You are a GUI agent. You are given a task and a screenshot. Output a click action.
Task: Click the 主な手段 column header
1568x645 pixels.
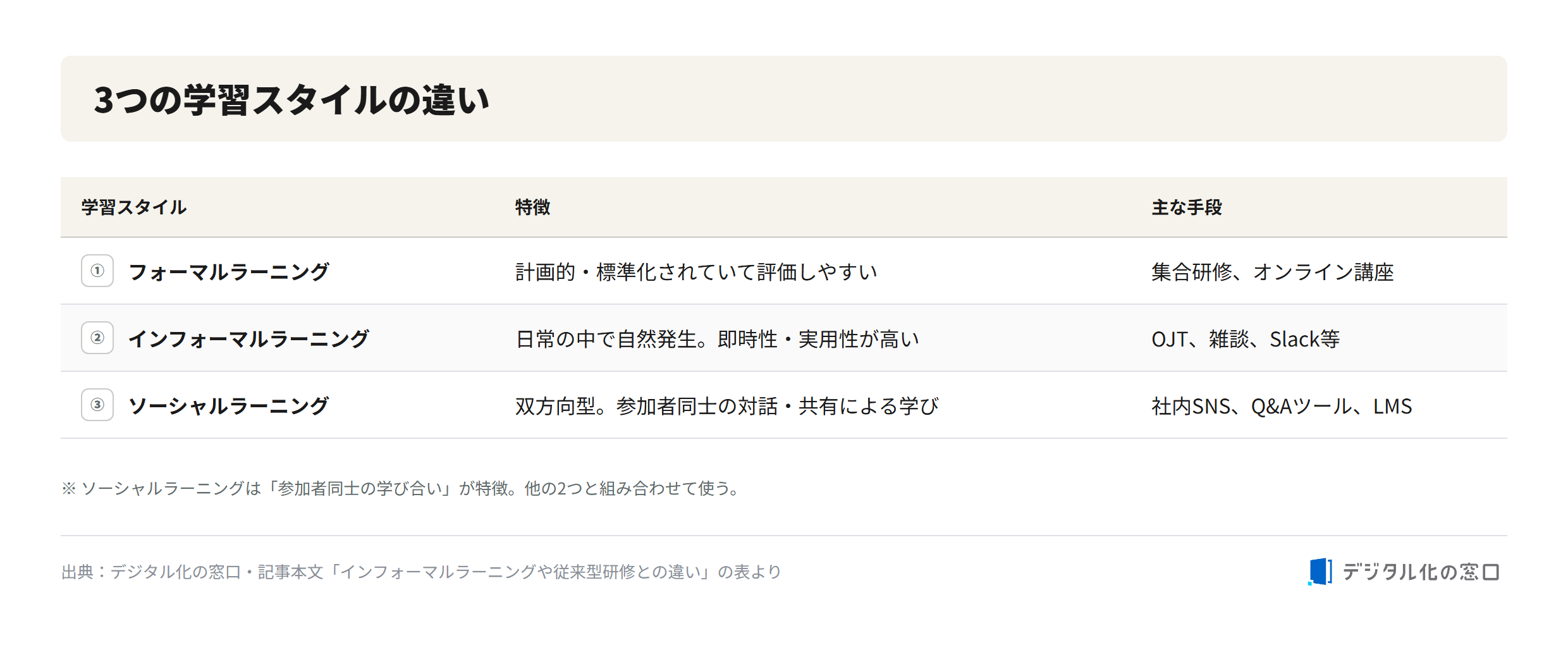tap(1187, 207)
